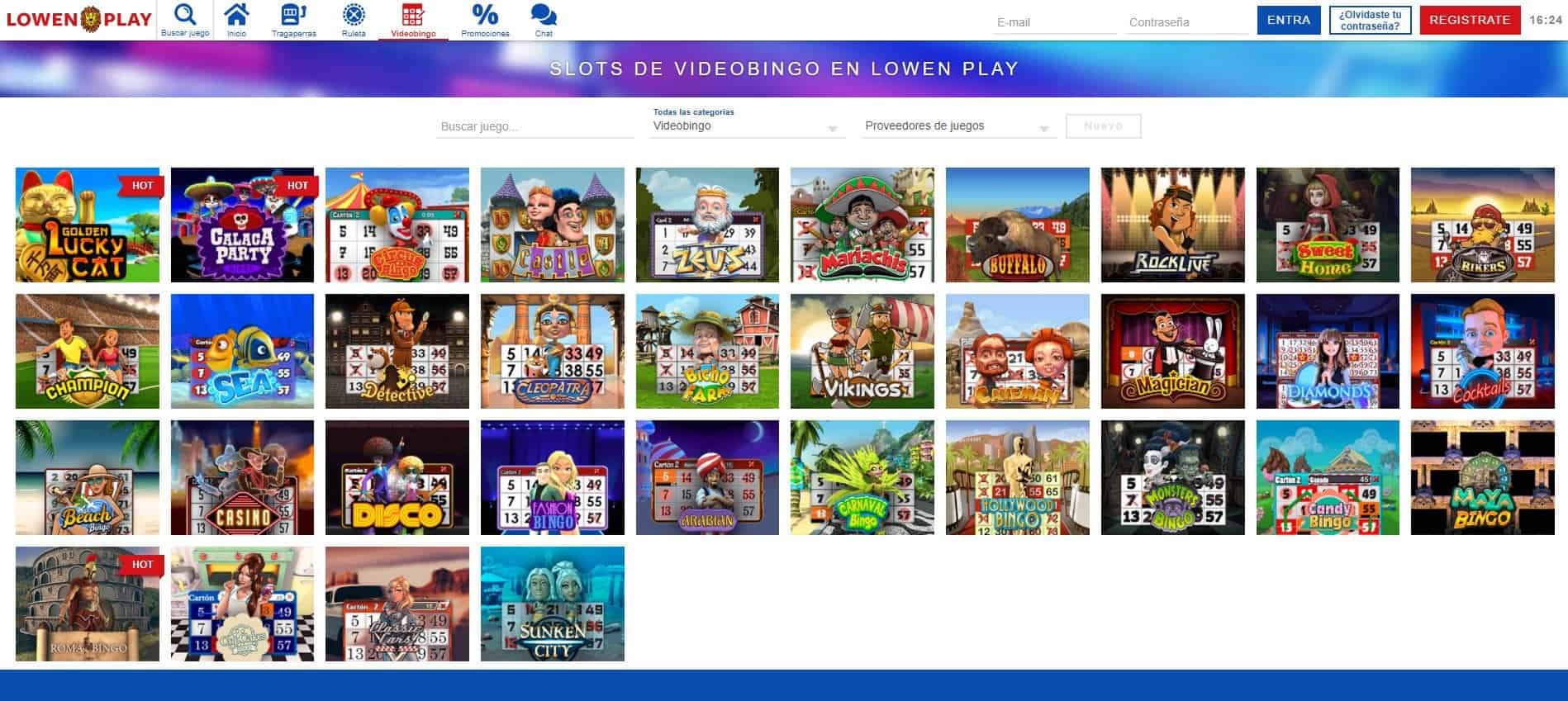Open the Ruleta roulette icon

click(354, 15)
